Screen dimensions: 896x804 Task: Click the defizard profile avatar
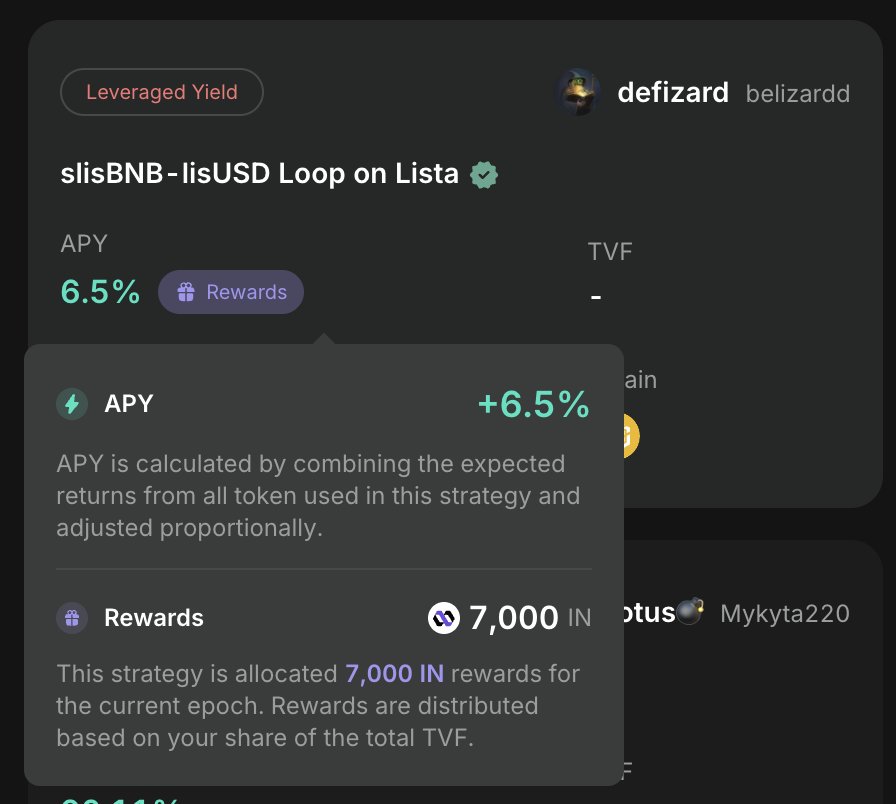578,93
